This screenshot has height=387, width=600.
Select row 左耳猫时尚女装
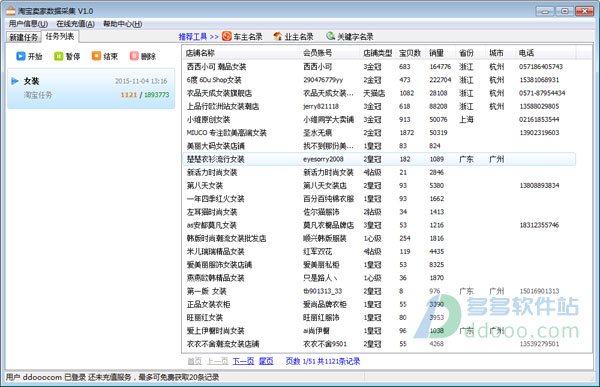click(x=379, y=212)
